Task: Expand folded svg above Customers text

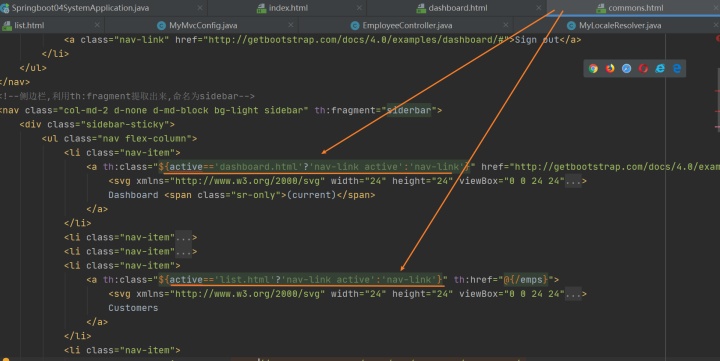Action: pyautogui.click(x=573, y=294)
